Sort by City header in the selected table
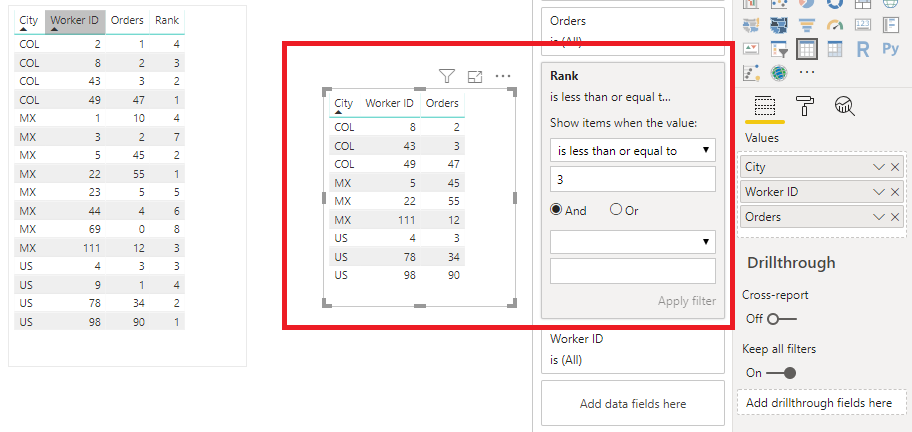The height and width of the screenshot is (432, 912). tap(344, 105)
